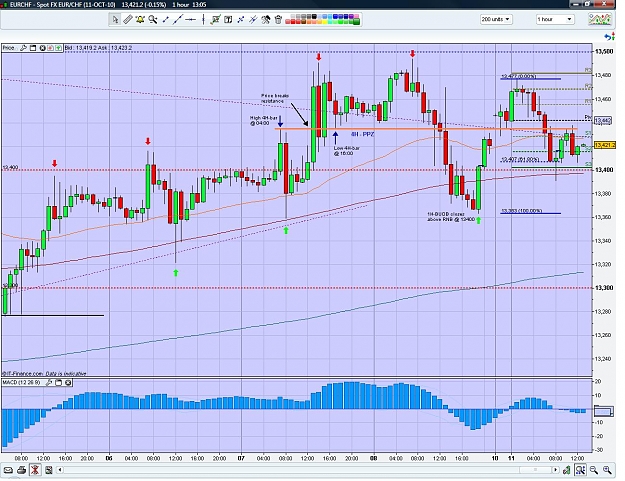Click the green buy icon in Price panel
This screenshot has height=481, width=625.
(x=58, y=48)
